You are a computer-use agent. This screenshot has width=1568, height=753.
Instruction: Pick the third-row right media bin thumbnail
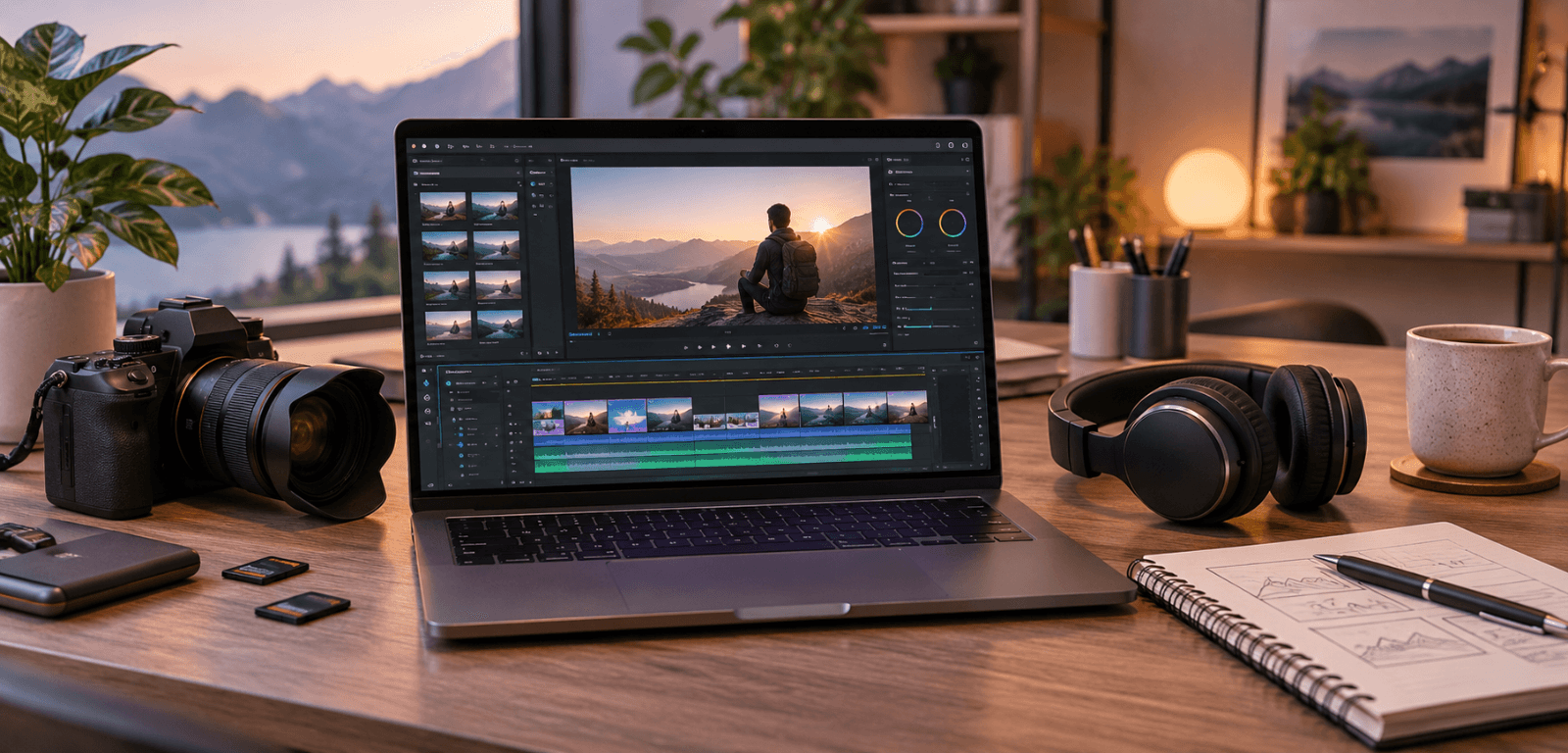tap(499, 285)
